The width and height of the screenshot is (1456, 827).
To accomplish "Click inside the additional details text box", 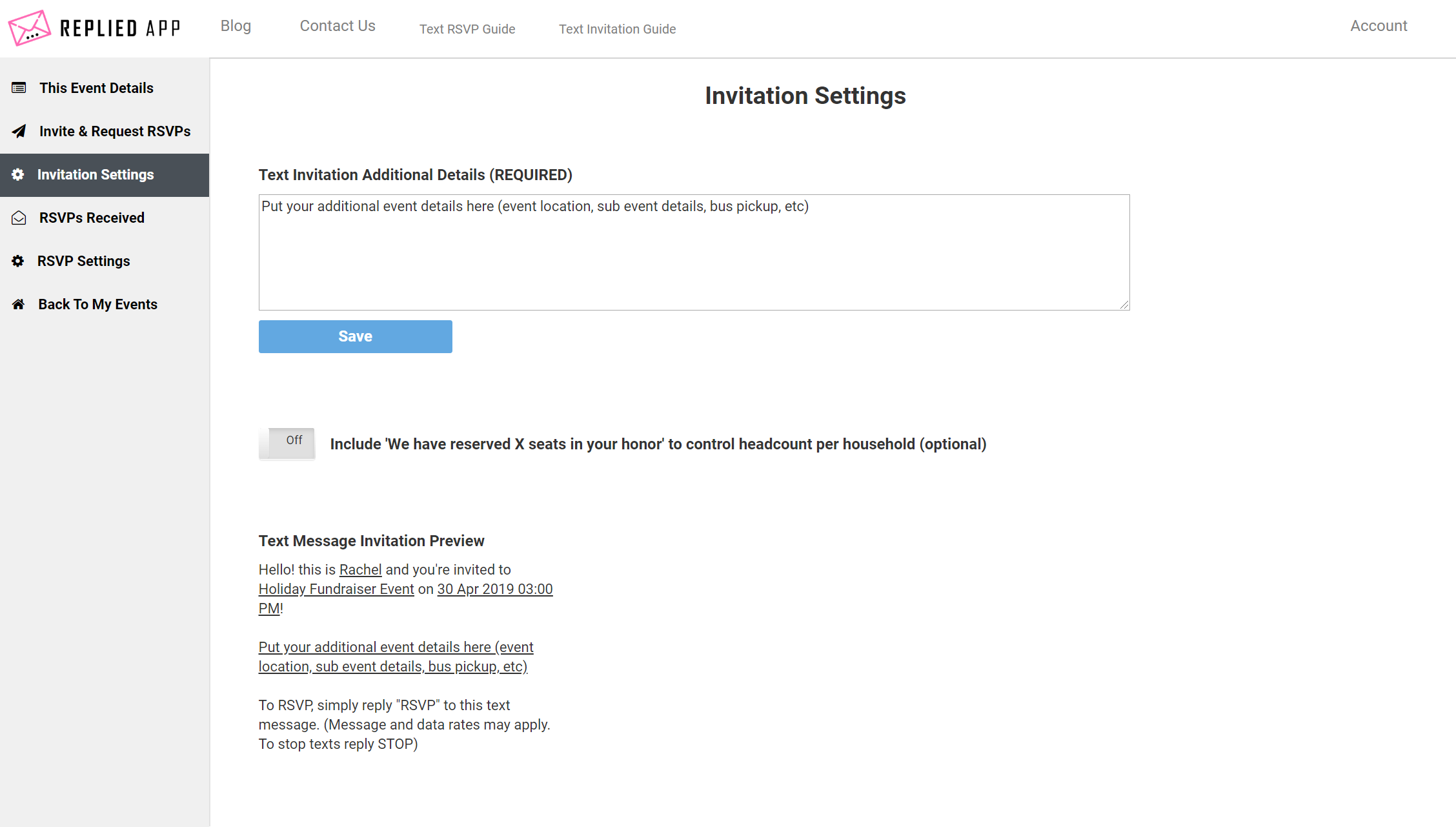I will (x=693, y=252).
